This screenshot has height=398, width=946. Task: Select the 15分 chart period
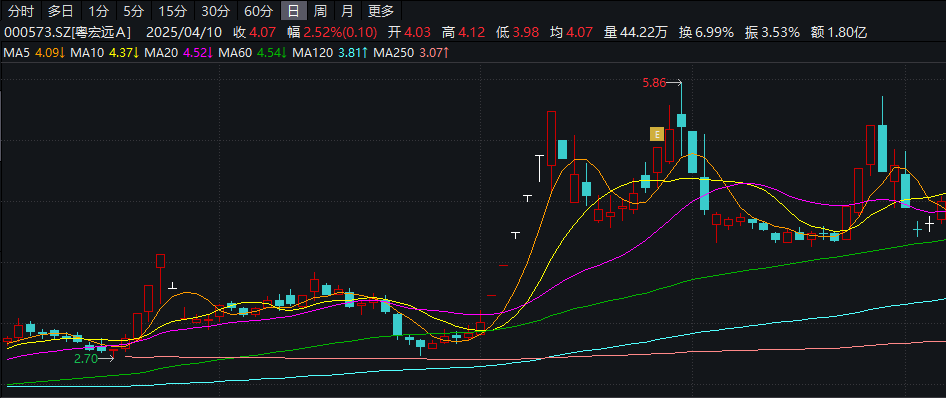click(173, 11)
